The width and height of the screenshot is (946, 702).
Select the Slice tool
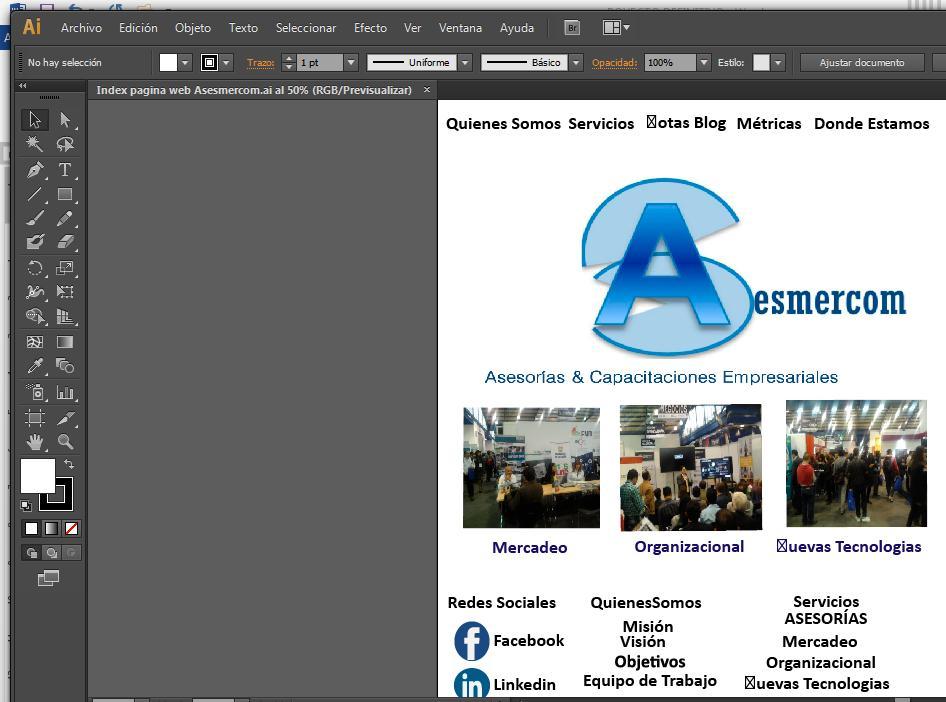(x=65, y=417)
